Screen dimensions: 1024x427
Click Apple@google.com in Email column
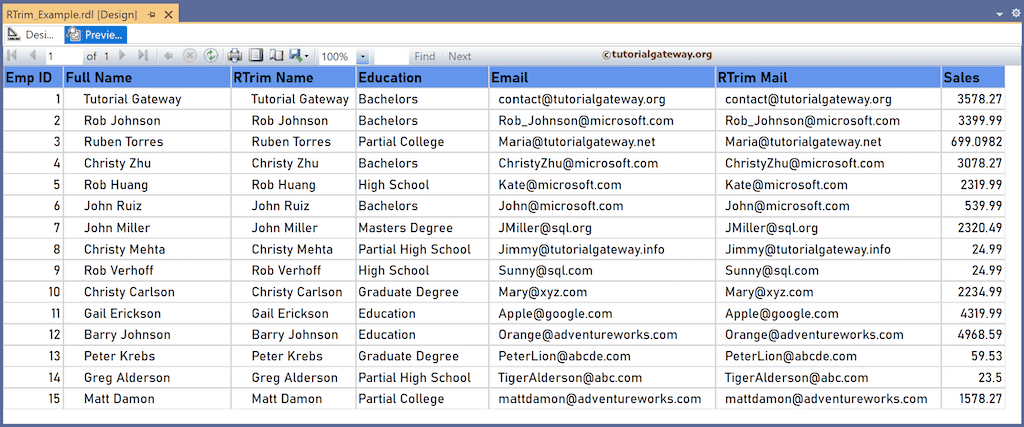point(555,313)
